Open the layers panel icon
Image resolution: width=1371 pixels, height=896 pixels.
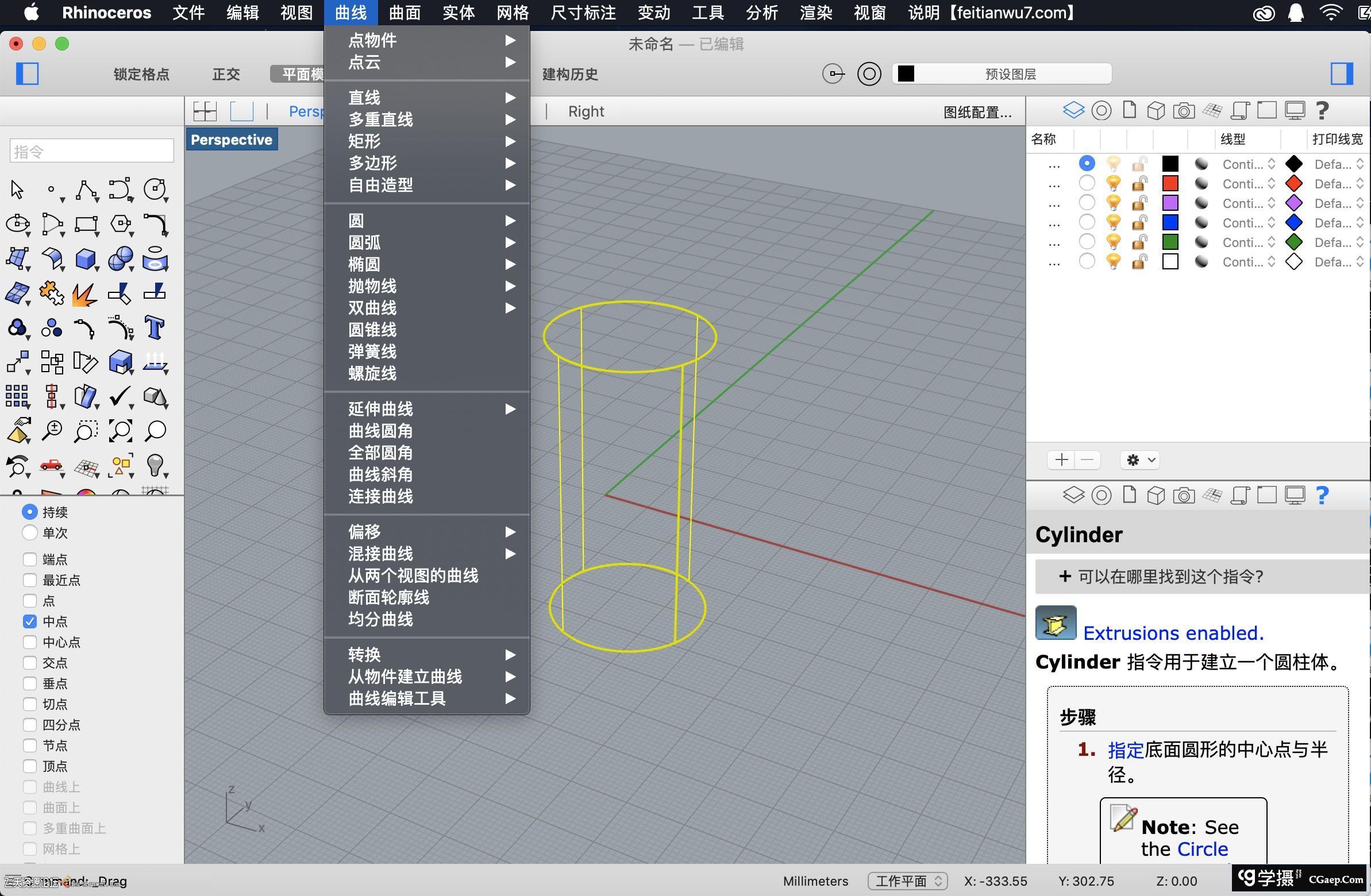(x=1073, y=110)
